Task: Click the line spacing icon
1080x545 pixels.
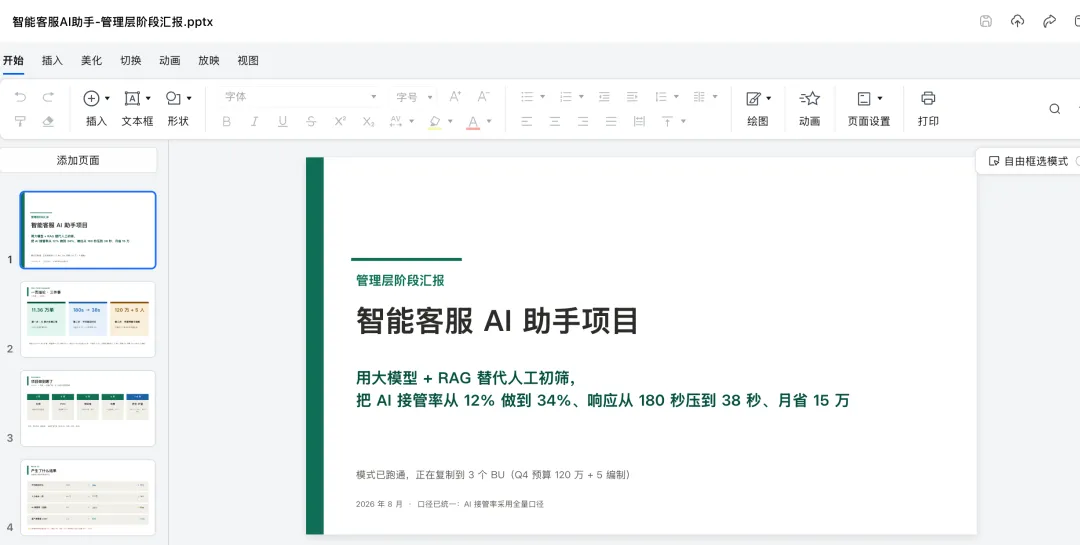Action: pyautogui.click(x=661, y=97)
